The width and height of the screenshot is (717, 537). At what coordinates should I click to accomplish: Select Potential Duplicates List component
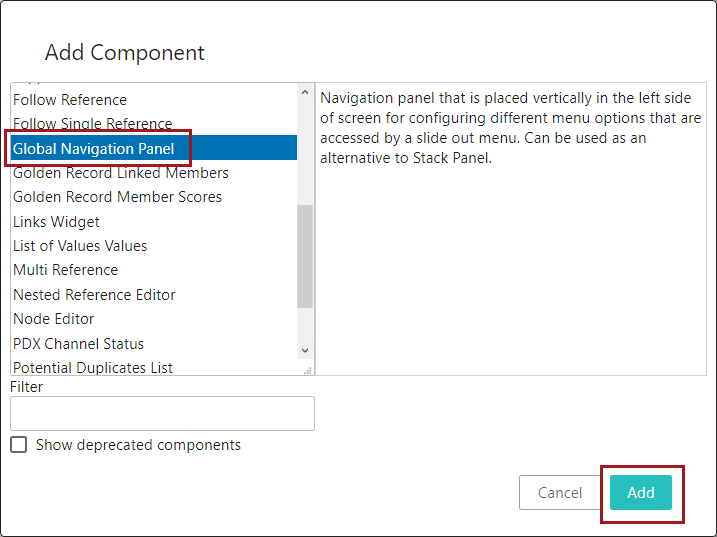click(x=93, y=367)
